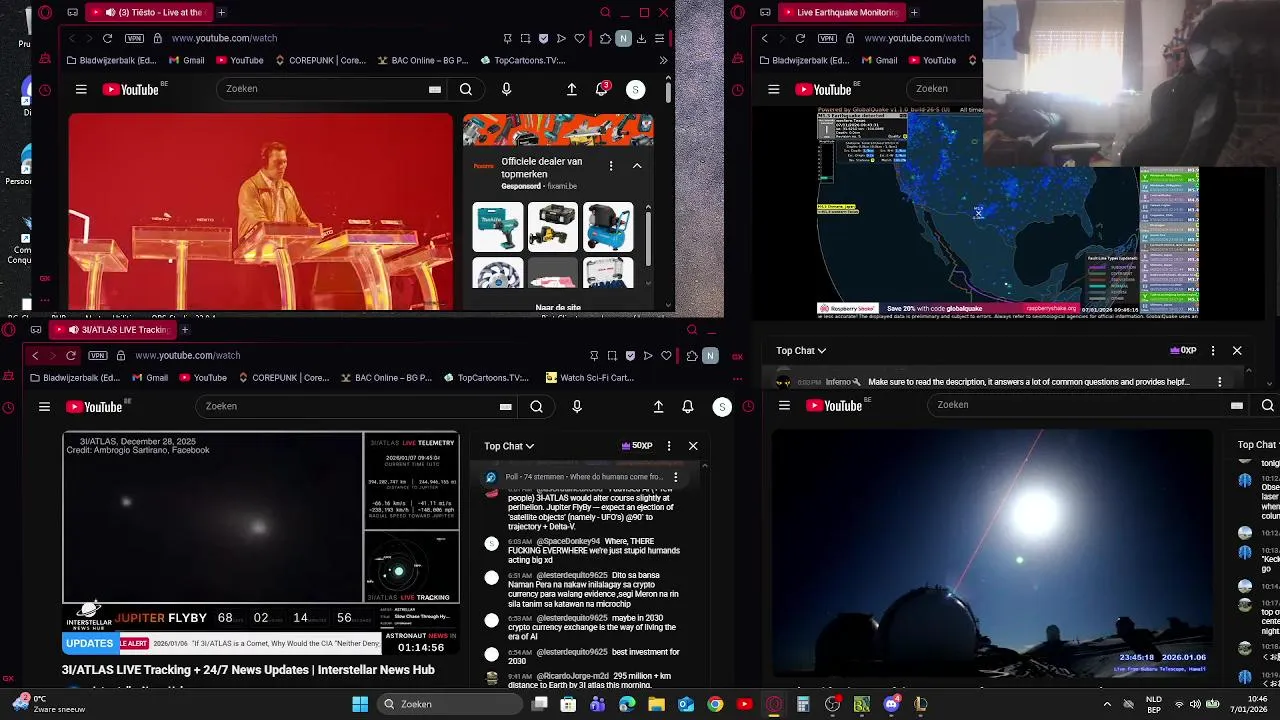Click pin icon in Tiësto window address bar

coord(509,38)
